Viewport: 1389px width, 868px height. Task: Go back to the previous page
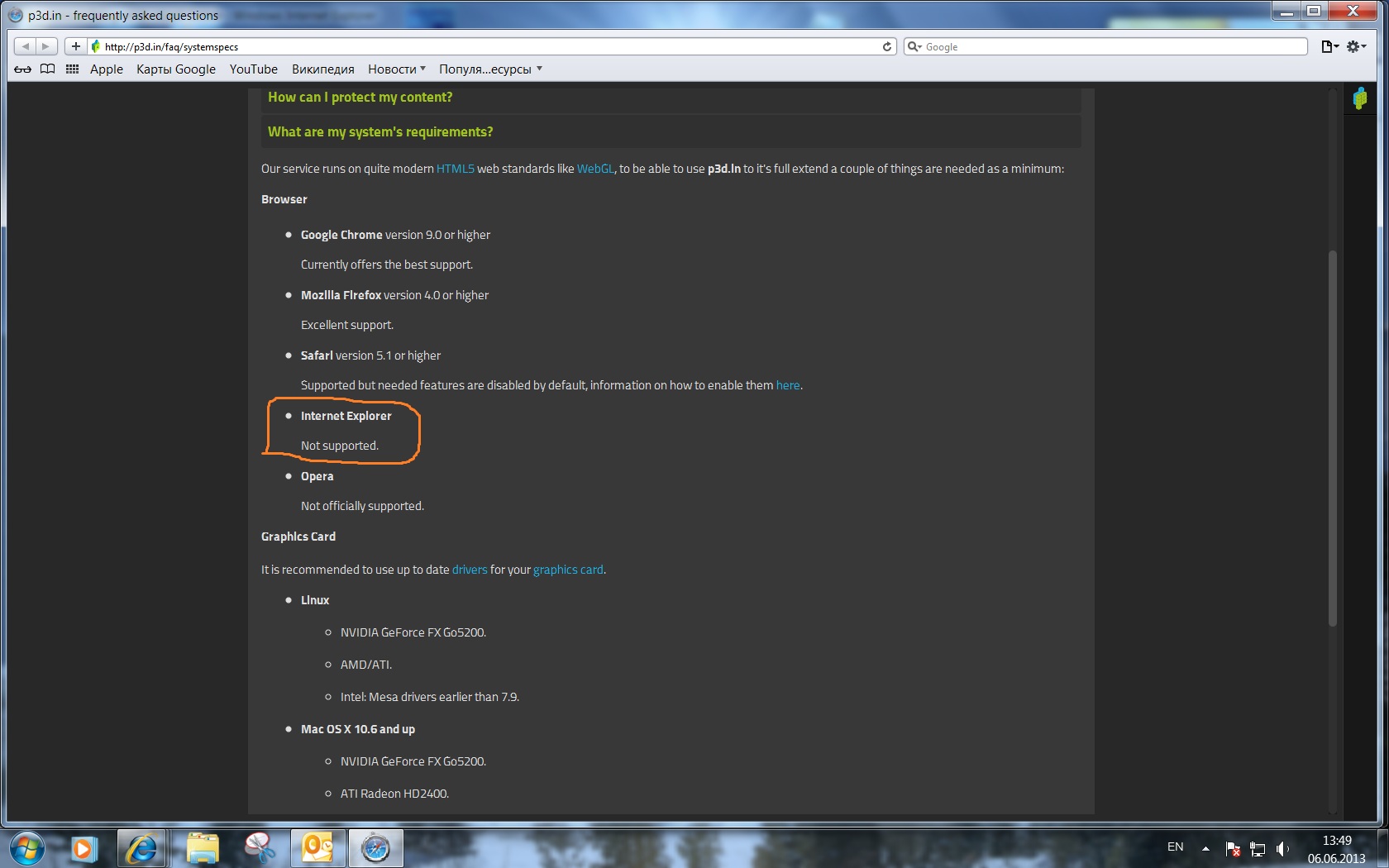click(26, 46)
